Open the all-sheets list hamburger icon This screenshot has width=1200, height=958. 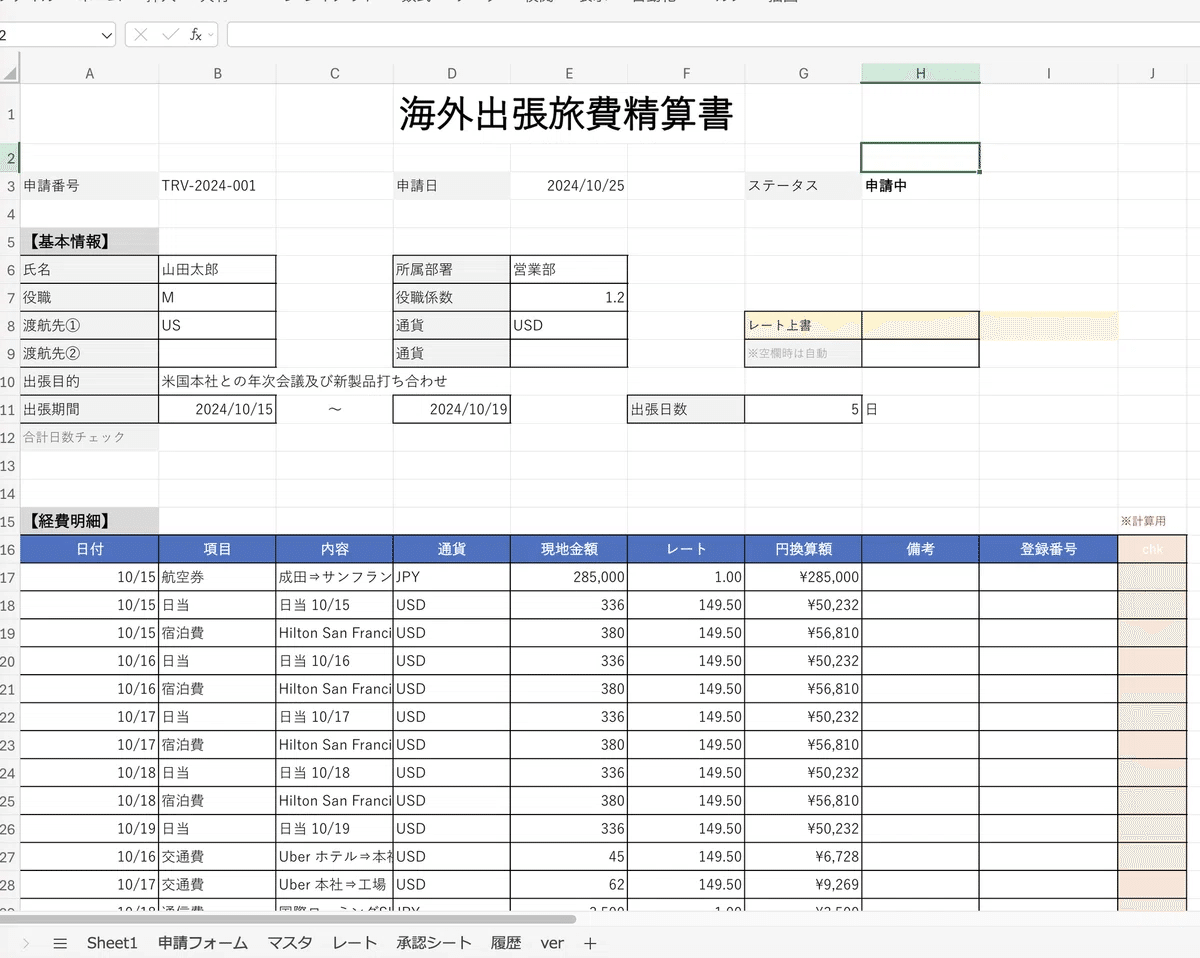[x=60, y=943]
